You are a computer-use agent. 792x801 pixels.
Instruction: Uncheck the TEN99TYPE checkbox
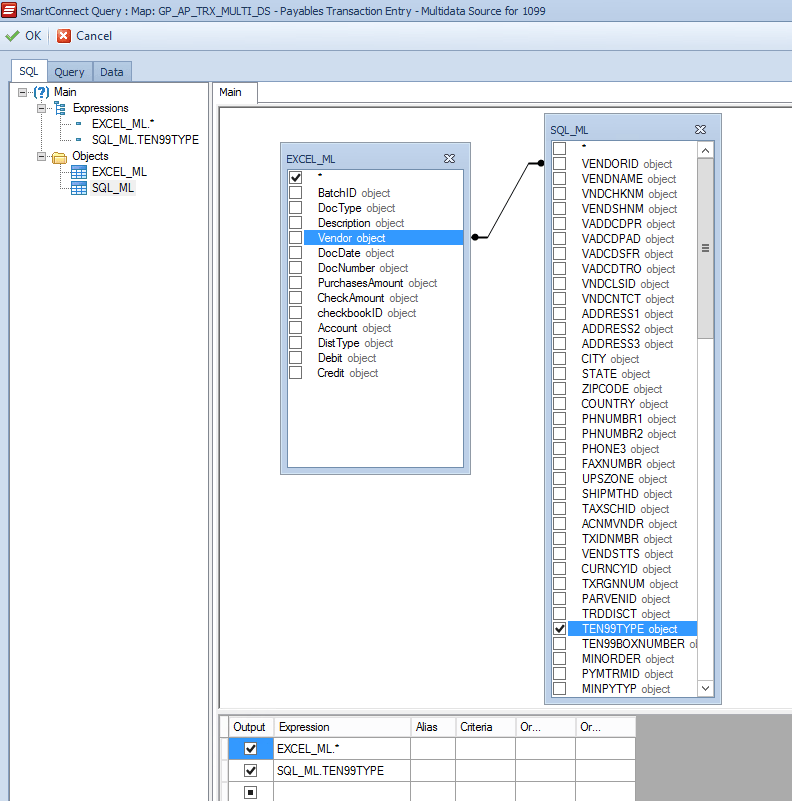560,628
